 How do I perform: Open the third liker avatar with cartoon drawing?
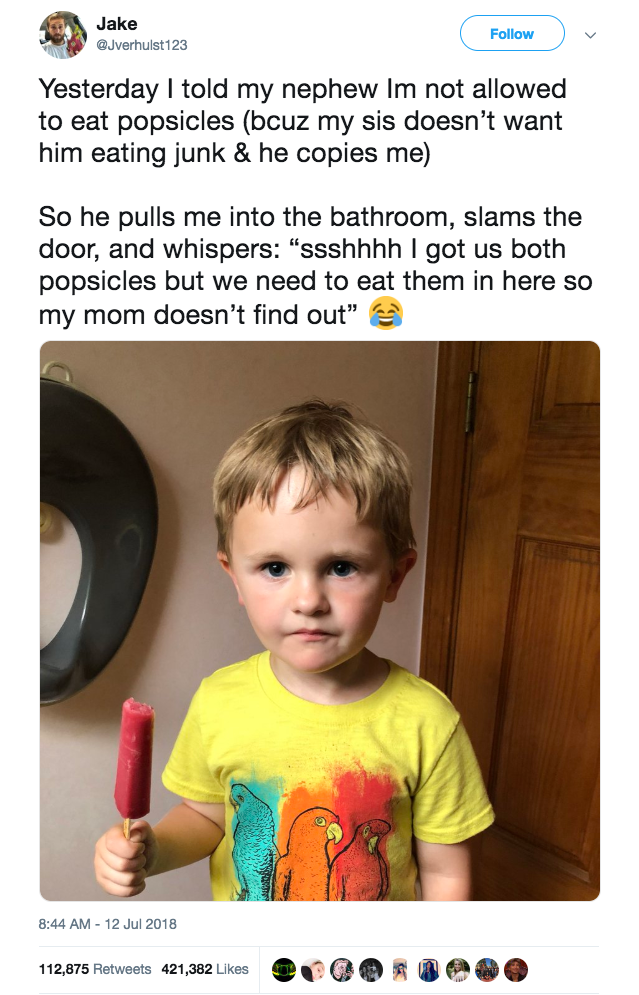[x=341, y=970]
